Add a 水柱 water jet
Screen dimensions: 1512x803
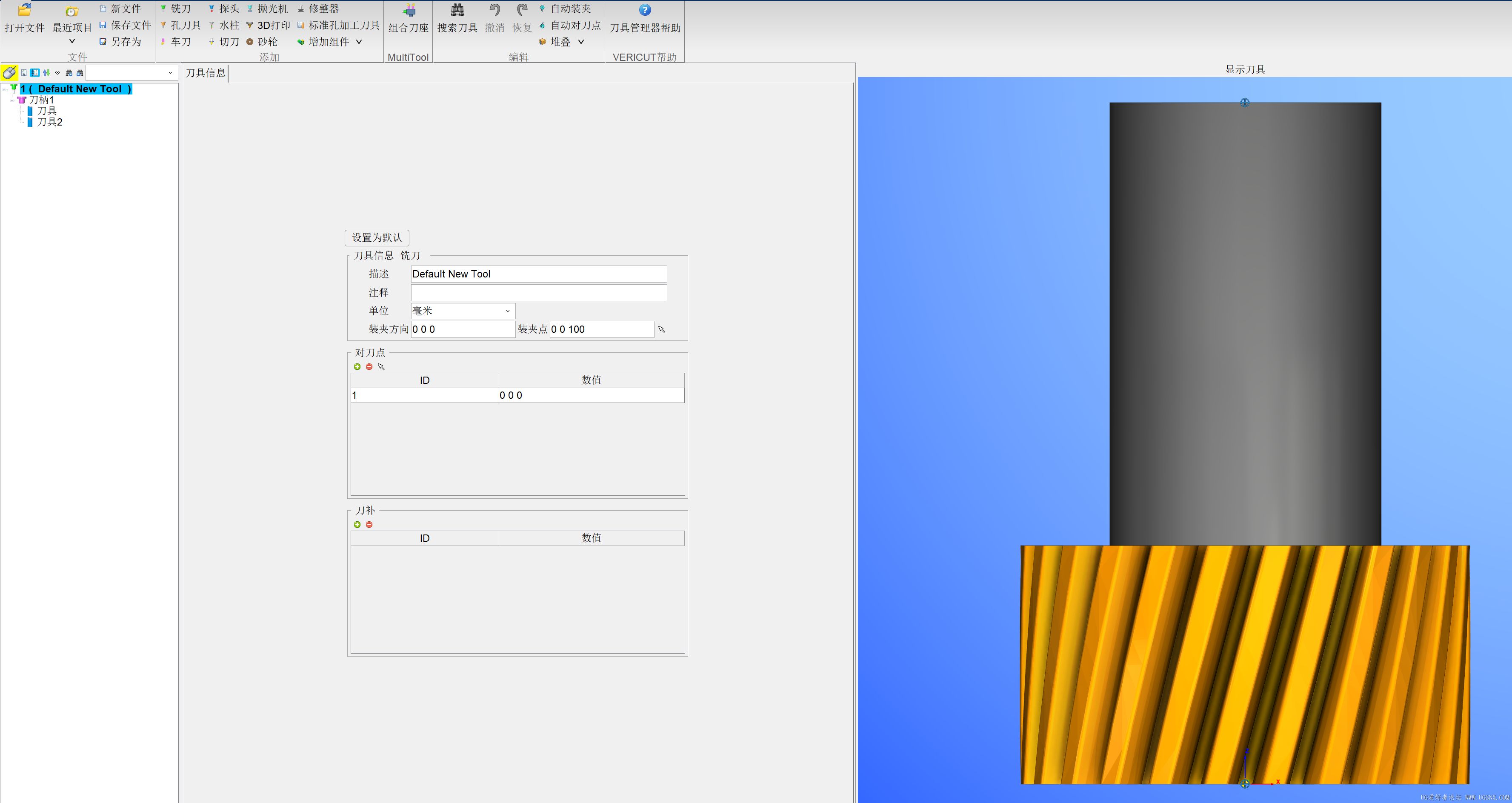[224, 25]
